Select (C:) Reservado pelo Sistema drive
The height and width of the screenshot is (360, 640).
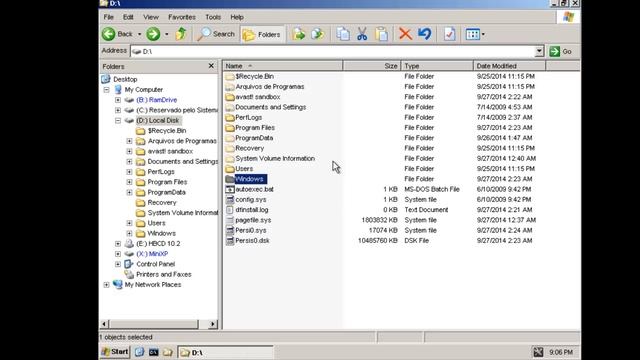(177, 110)
